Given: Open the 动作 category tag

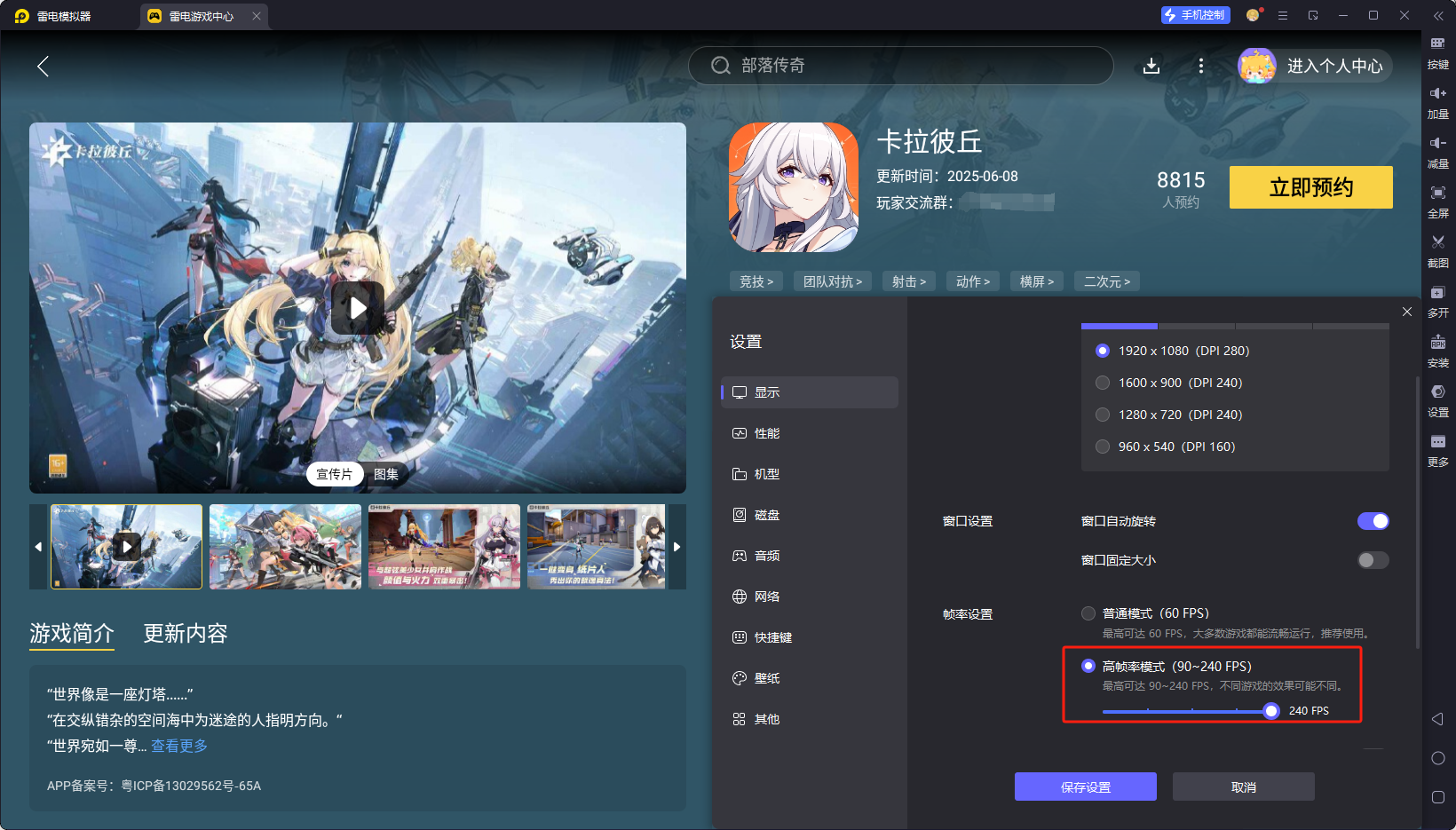Looking at the screenshot, I should tap(973, 281).
